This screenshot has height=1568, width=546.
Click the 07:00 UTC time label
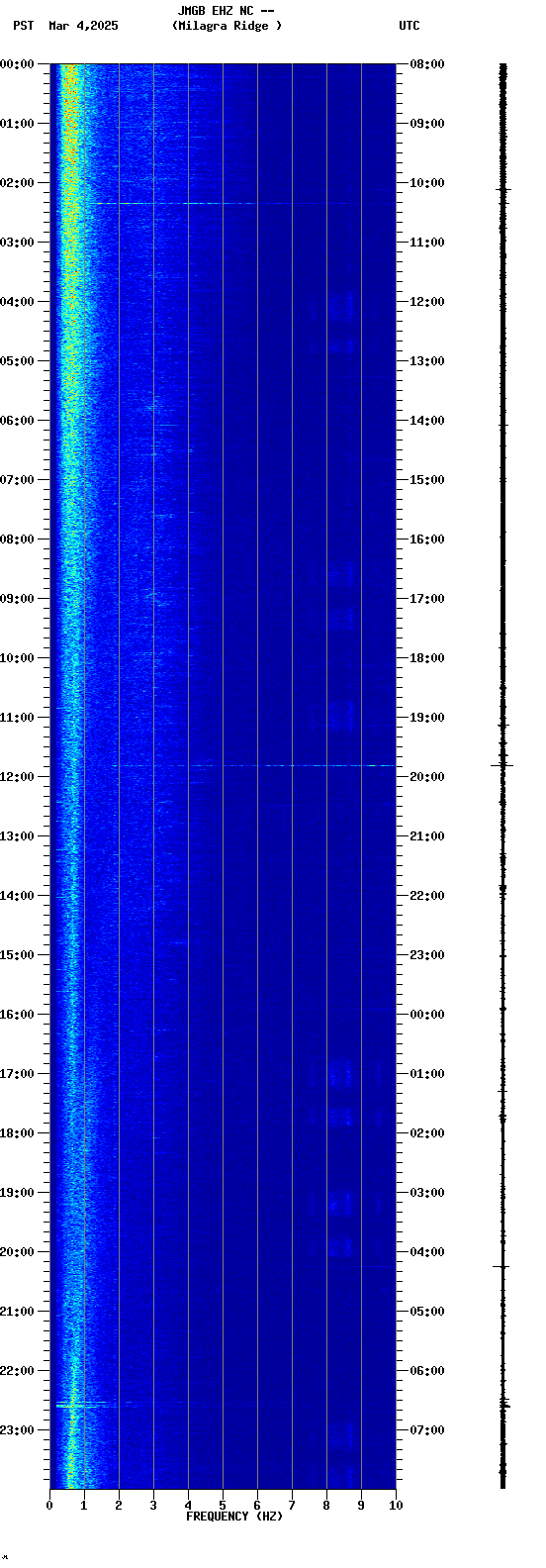pos(427,1430)
